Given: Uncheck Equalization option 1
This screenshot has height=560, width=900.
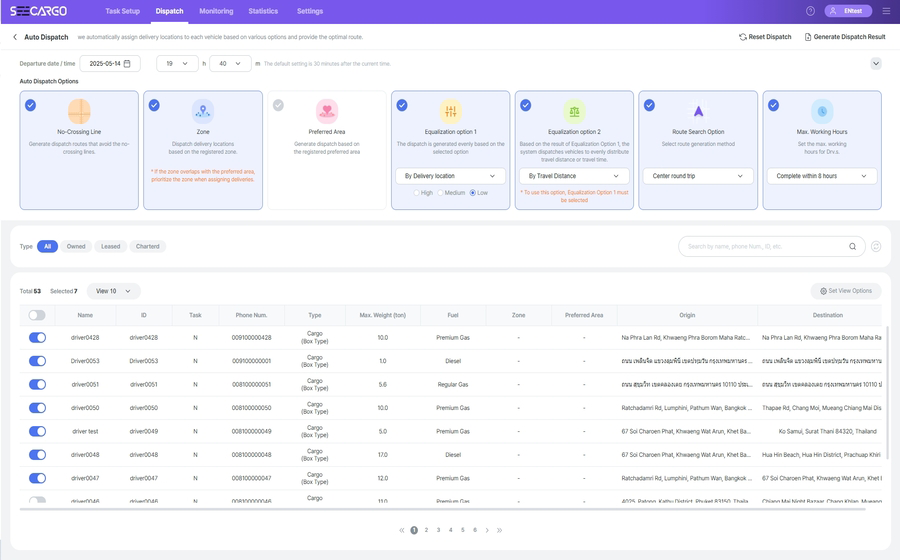Looking at the screenshot, I should (x=402, y=105).
